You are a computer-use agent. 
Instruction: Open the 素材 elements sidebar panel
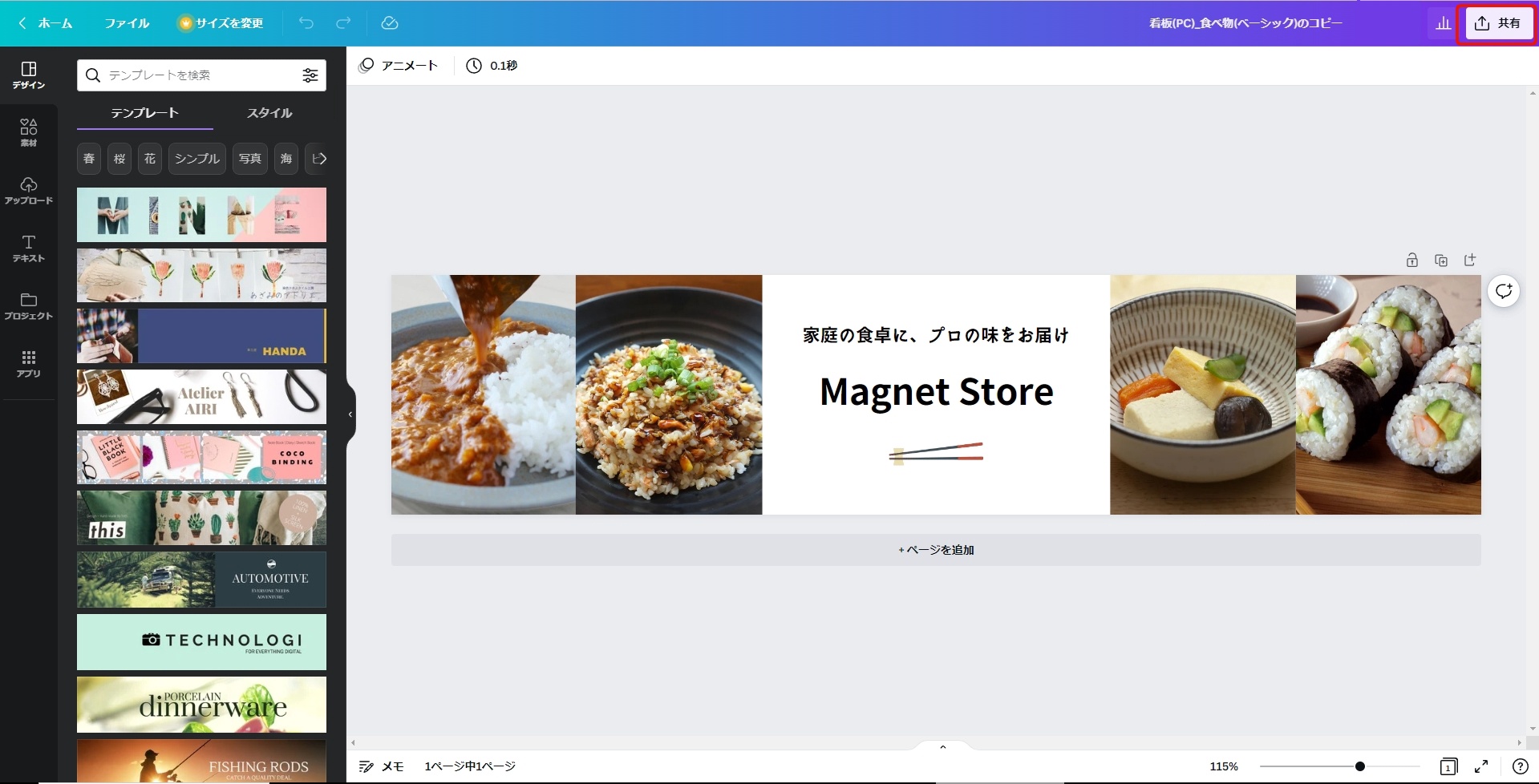(x=28, y=132)
